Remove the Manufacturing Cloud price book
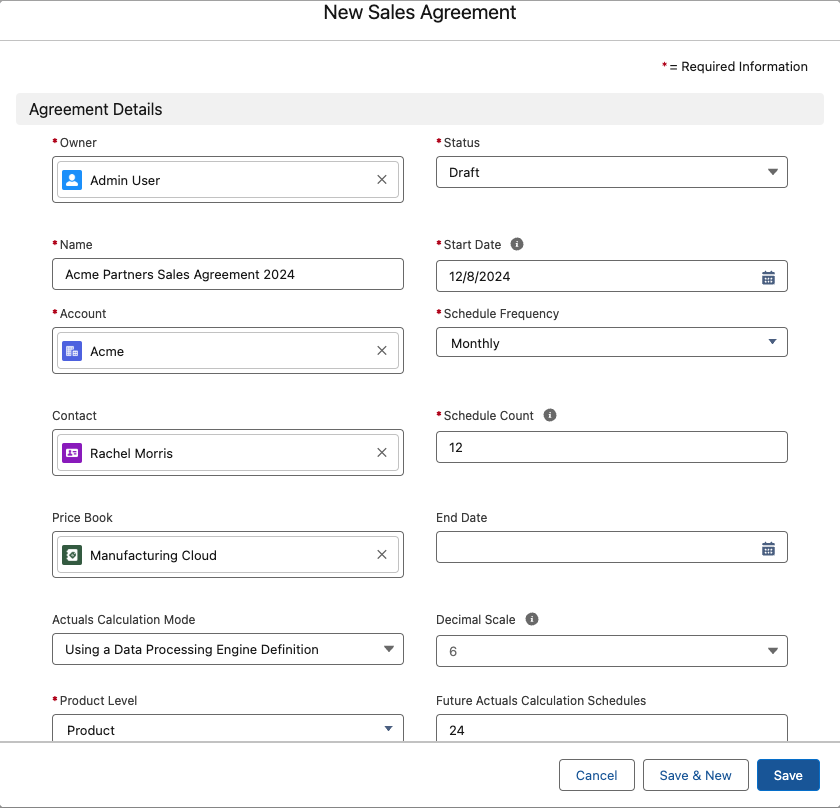The height and width of the screenshot is (808, 840). pos(381,555)
